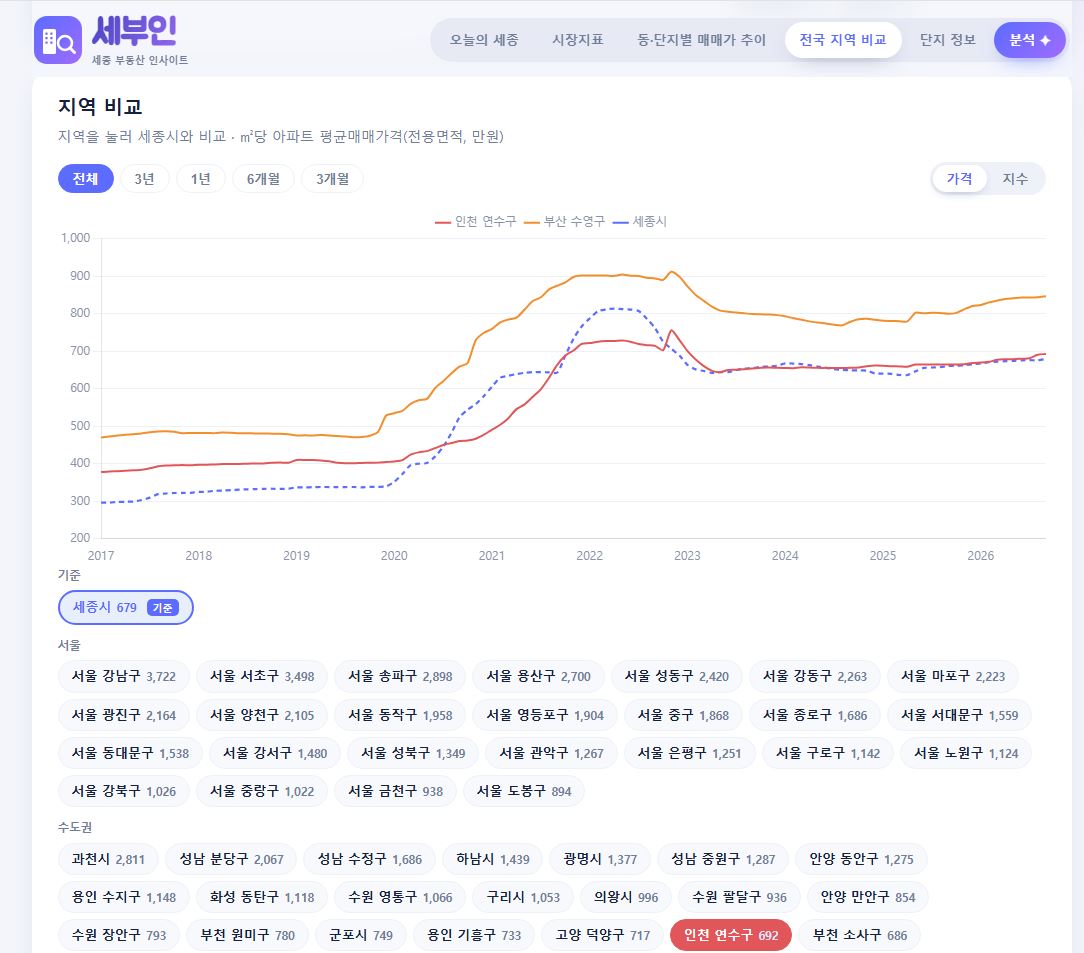Select the 서울 영등포구 1,904 chip
Screen dimensions: 1084x953
point(545,715)
